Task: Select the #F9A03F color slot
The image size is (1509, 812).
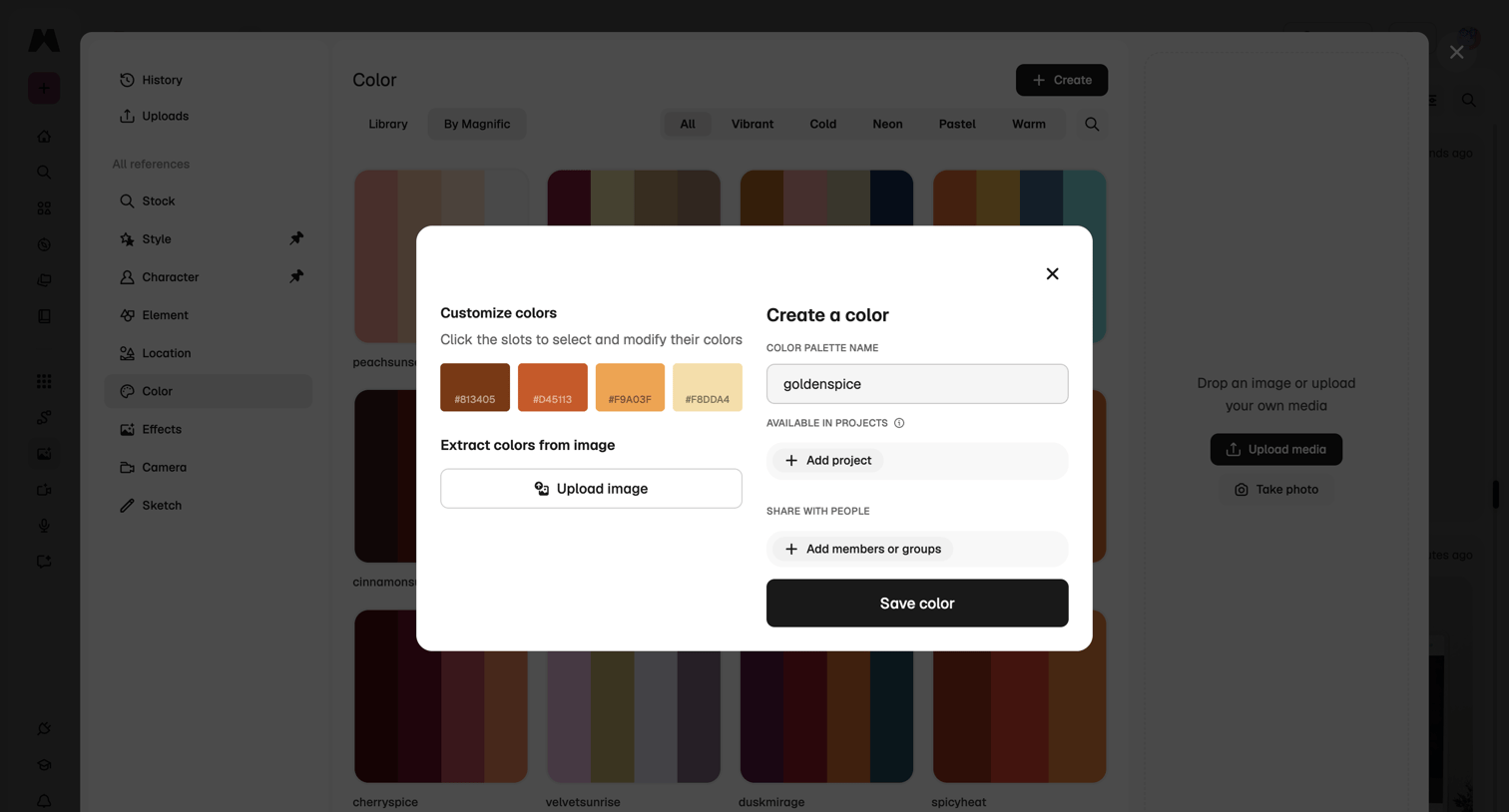Action: click(630, 387)
